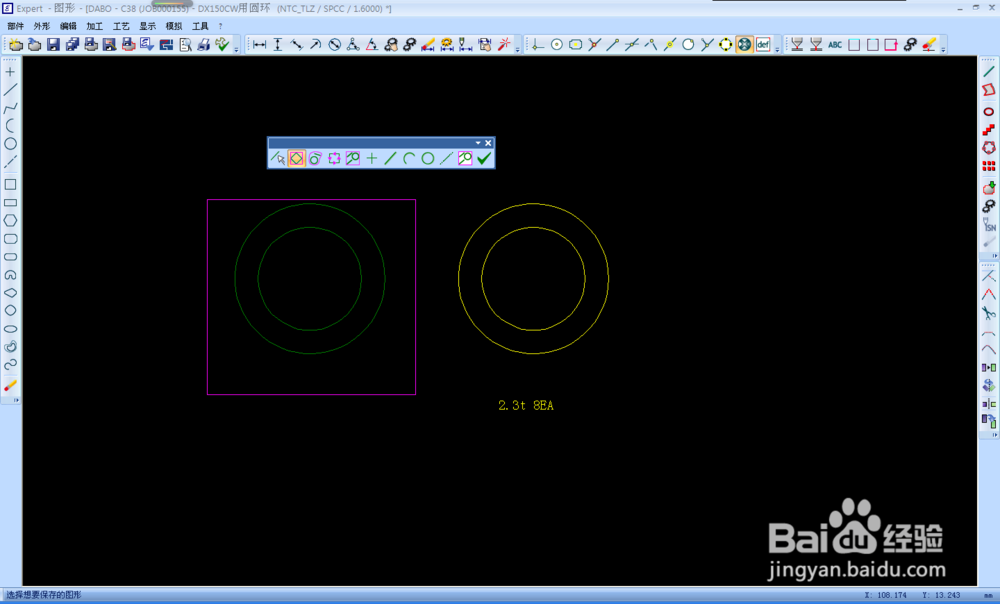Viewport: 1000px width, 604px height.
Task: Open the 编辑 menu
Action: coord(68,26)
